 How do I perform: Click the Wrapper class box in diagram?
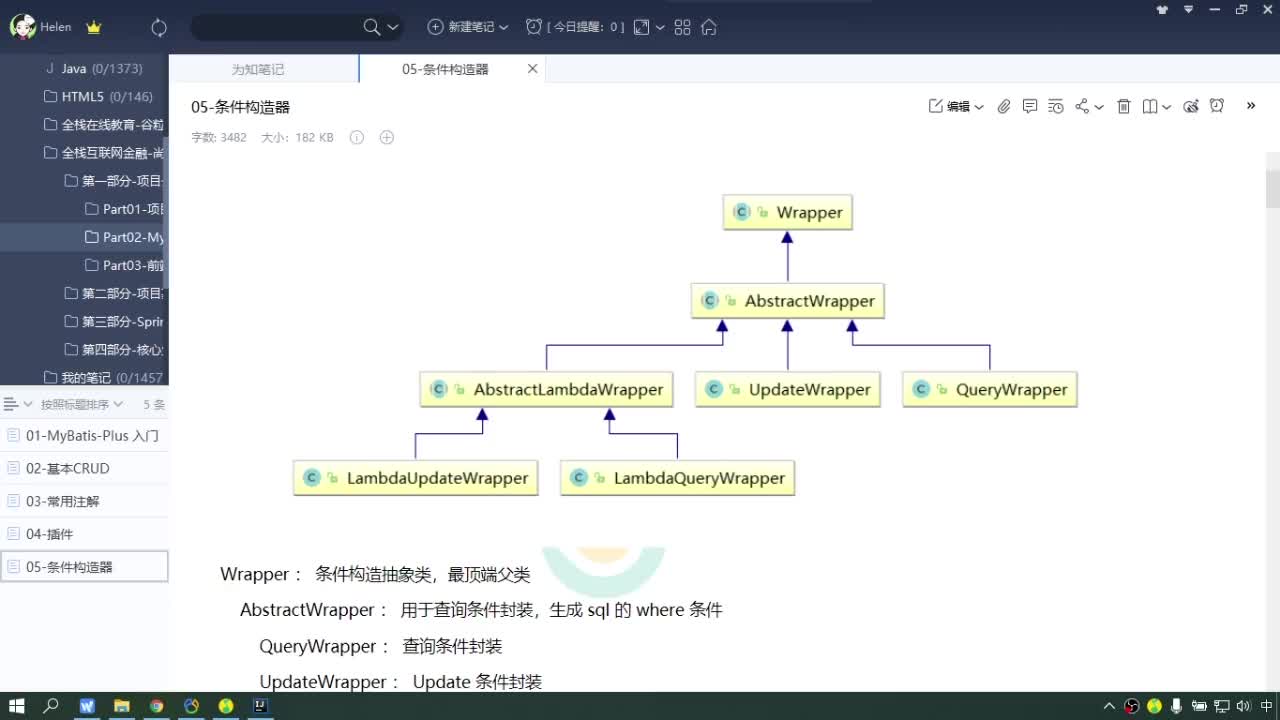tap(787, 212)
